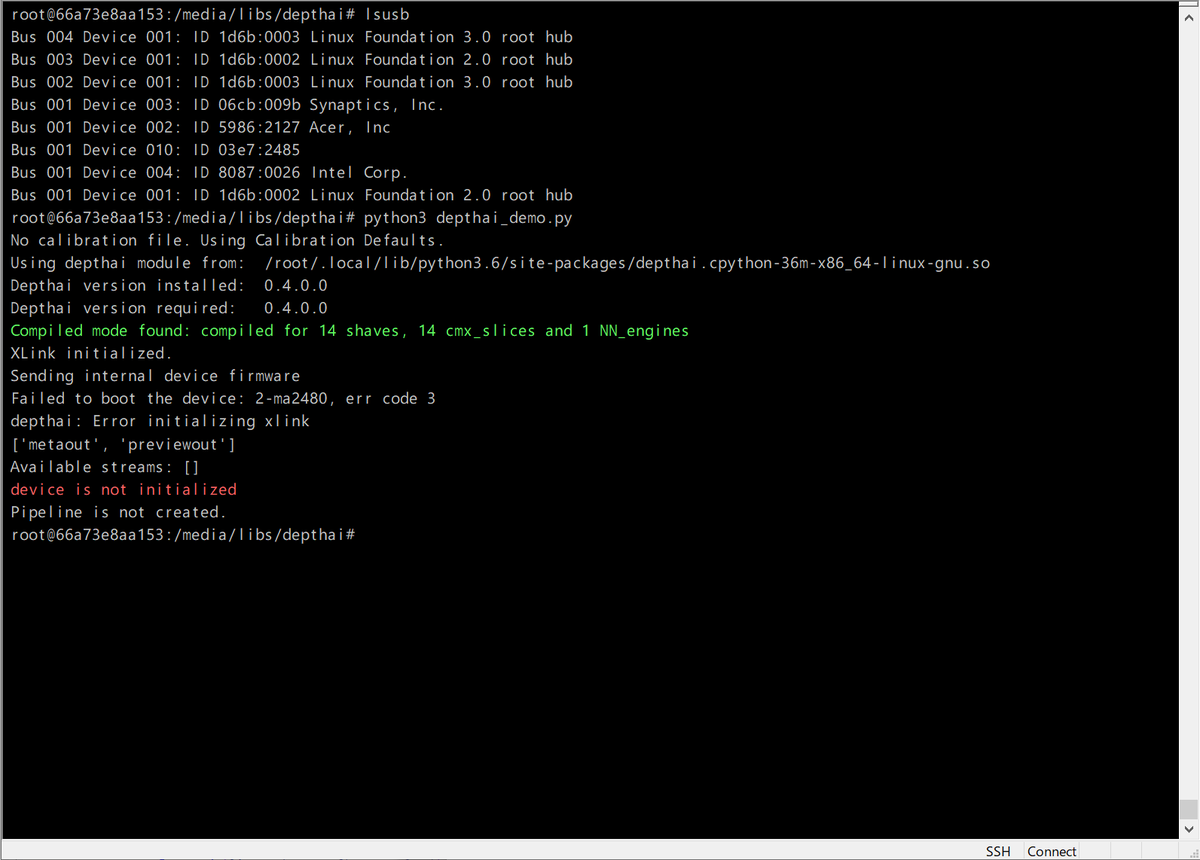Click the Connect button in the status bar
This screenshot has width=1200, height=860.
coord(1051,851)
